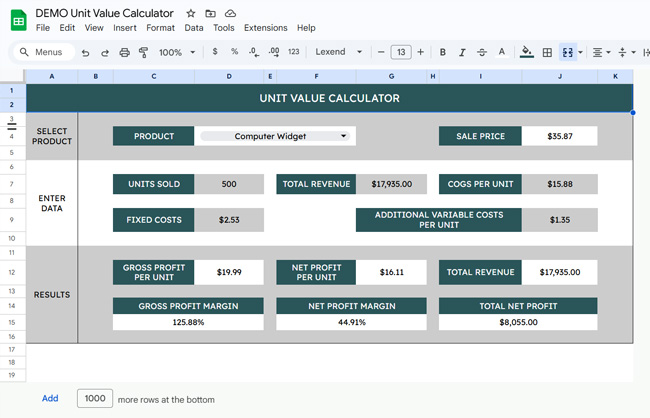This screenshot has width=650, height=418.
Task: Open the File menu
Action: click(43, 28)
